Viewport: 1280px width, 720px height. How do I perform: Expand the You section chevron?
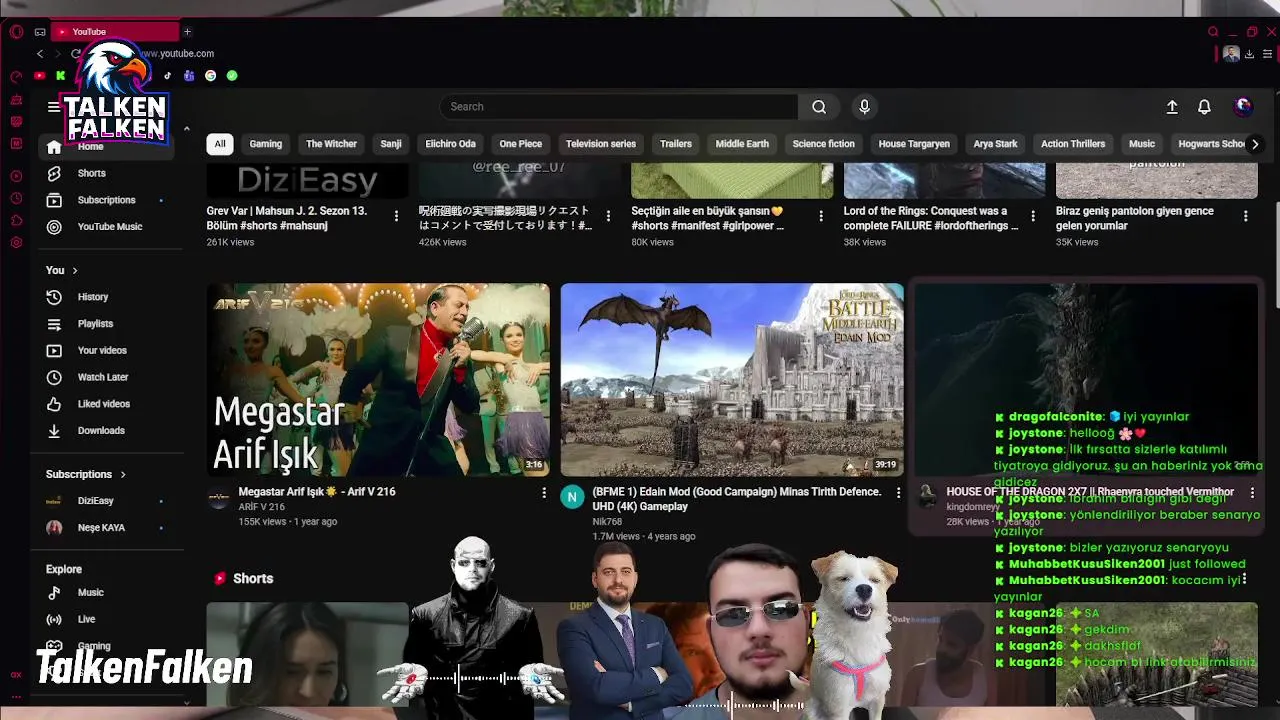pyautogui.click(x=74, y=271)
